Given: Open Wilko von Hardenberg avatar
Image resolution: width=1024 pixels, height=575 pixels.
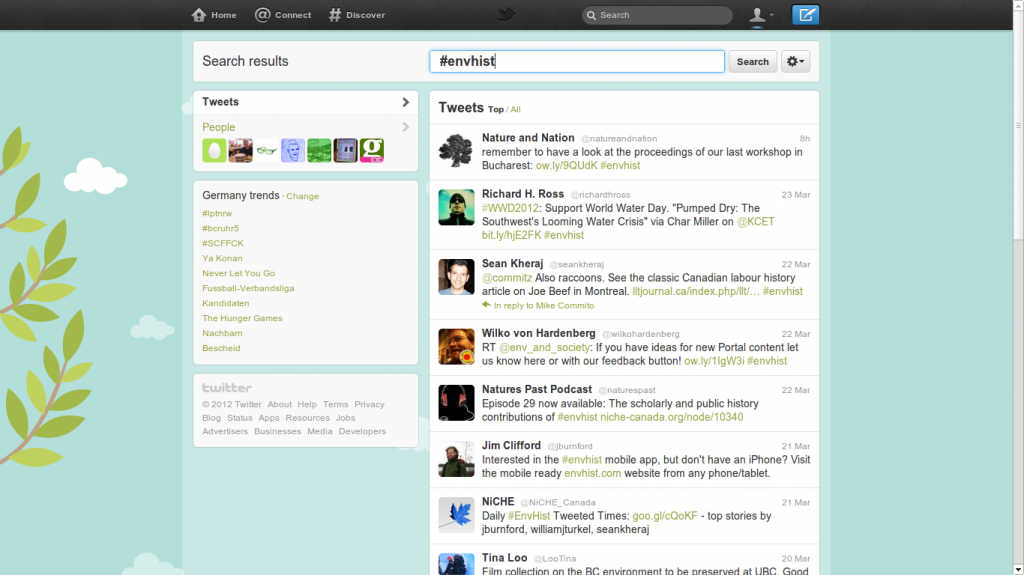Looking at the screenshot, I should coord(456,346).
